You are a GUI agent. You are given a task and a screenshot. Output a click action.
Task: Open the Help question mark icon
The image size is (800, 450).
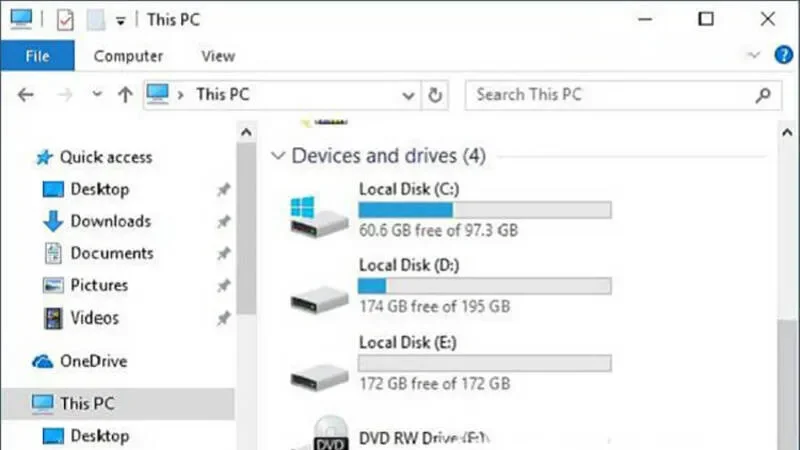click(784, 55)
